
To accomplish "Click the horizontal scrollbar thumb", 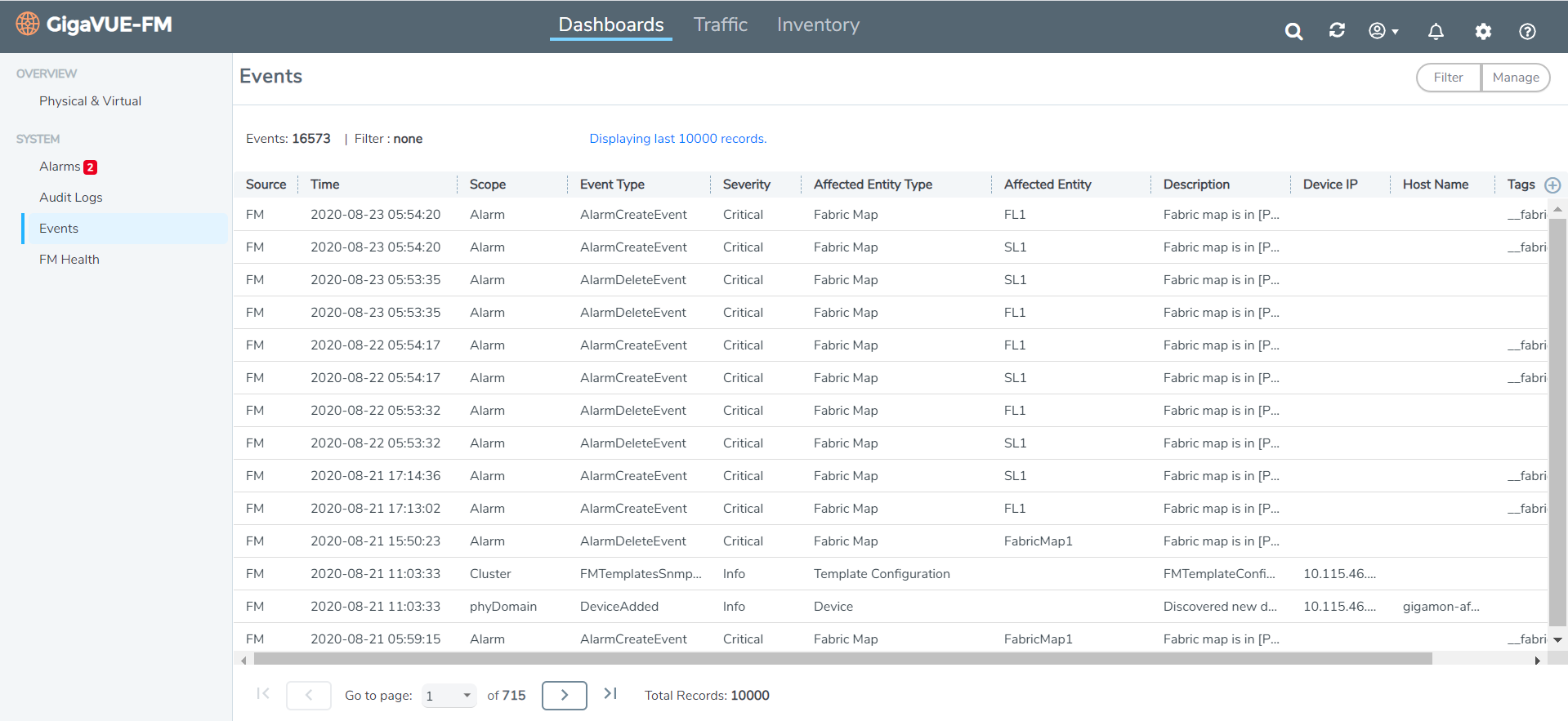I will [842, 659].
